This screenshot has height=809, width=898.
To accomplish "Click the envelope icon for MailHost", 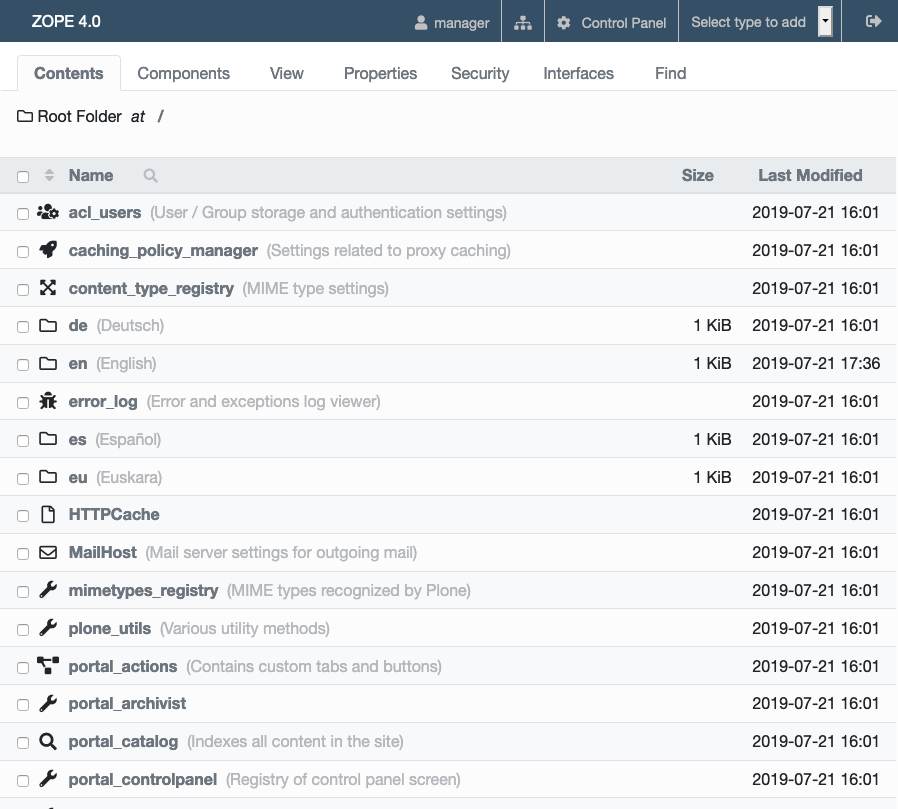I will pyautogui.click(x=48, y=553).
